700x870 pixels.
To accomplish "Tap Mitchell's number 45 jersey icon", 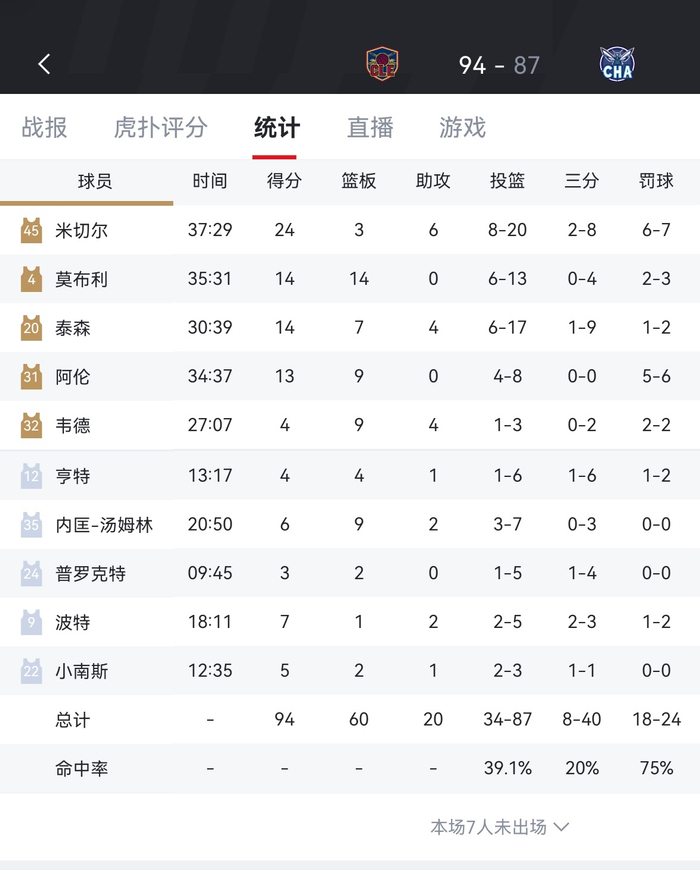I will pyautogui.click(x=31, y=230).
